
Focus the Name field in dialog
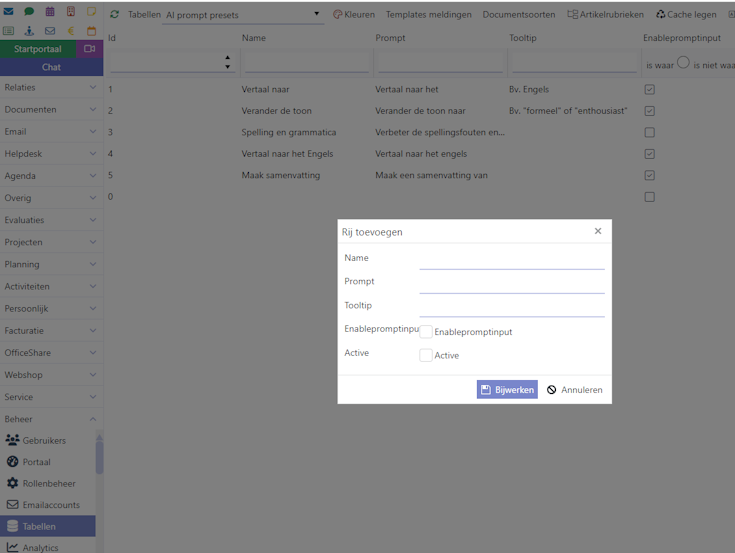click(512, 261)
